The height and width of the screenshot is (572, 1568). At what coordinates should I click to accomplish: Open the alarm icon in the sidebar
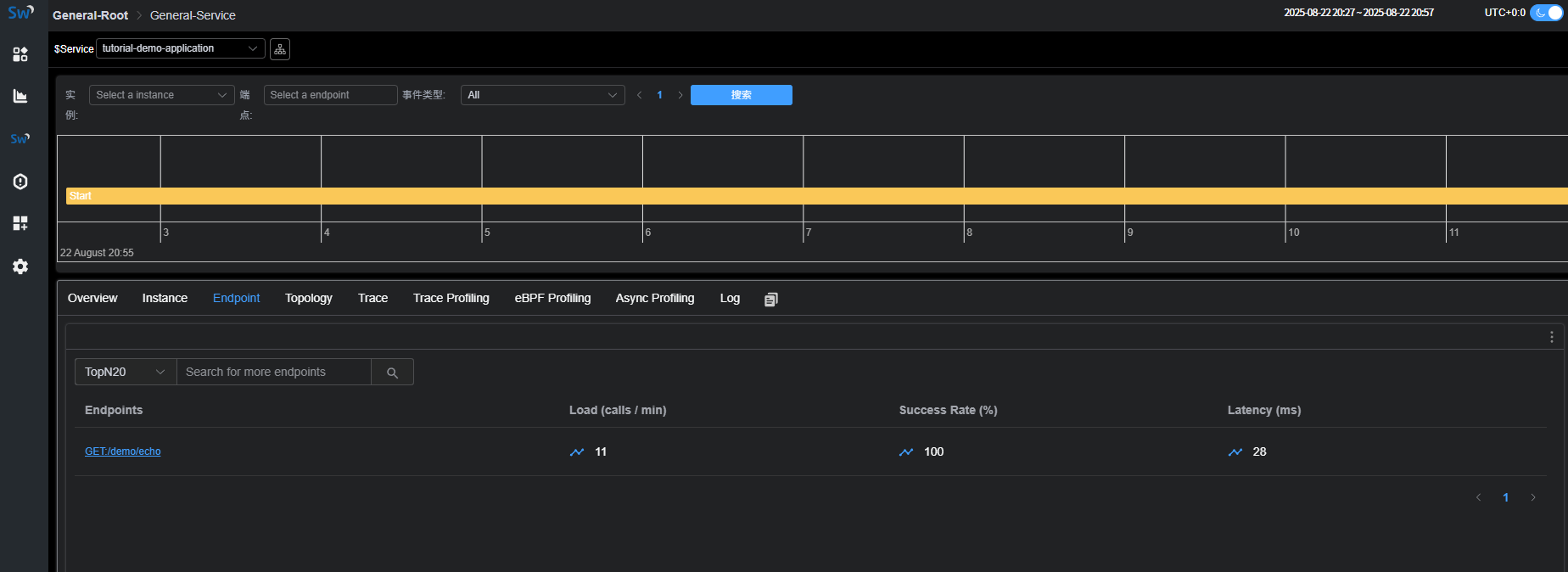click(20, 181)
